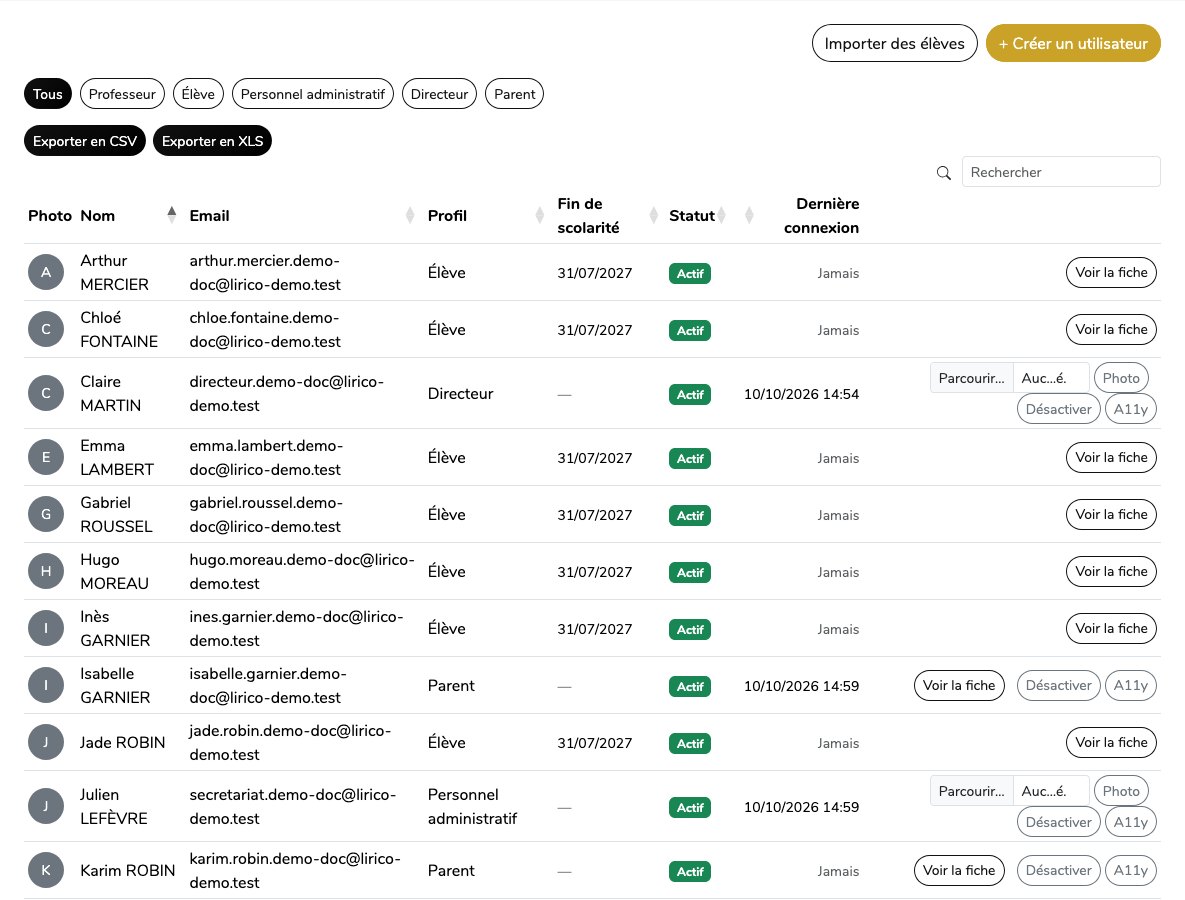Click Arthur MERCIER avatar icon
This screenshot has height=900, width=1185.
coord(46,273)
